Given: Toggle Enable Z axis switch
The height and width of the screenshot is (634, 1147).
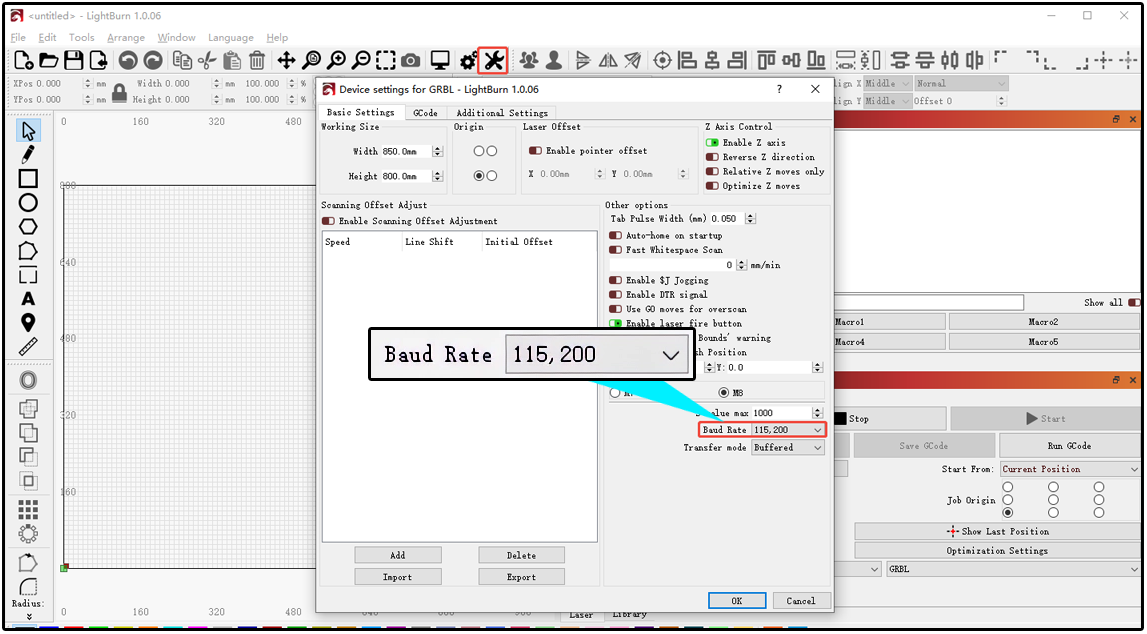Looking at the screenshot, I should click(x=712, y=143).
